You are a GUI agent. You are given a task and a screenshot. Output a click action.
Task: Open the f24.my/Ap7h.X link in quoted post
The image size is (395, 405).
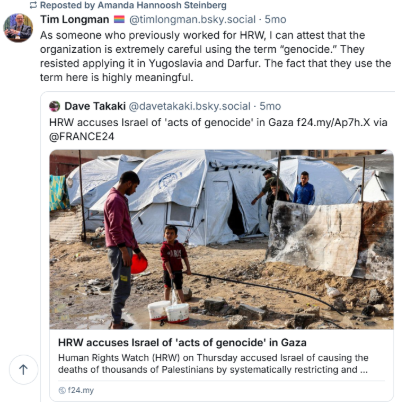click(x=334, y=122)
